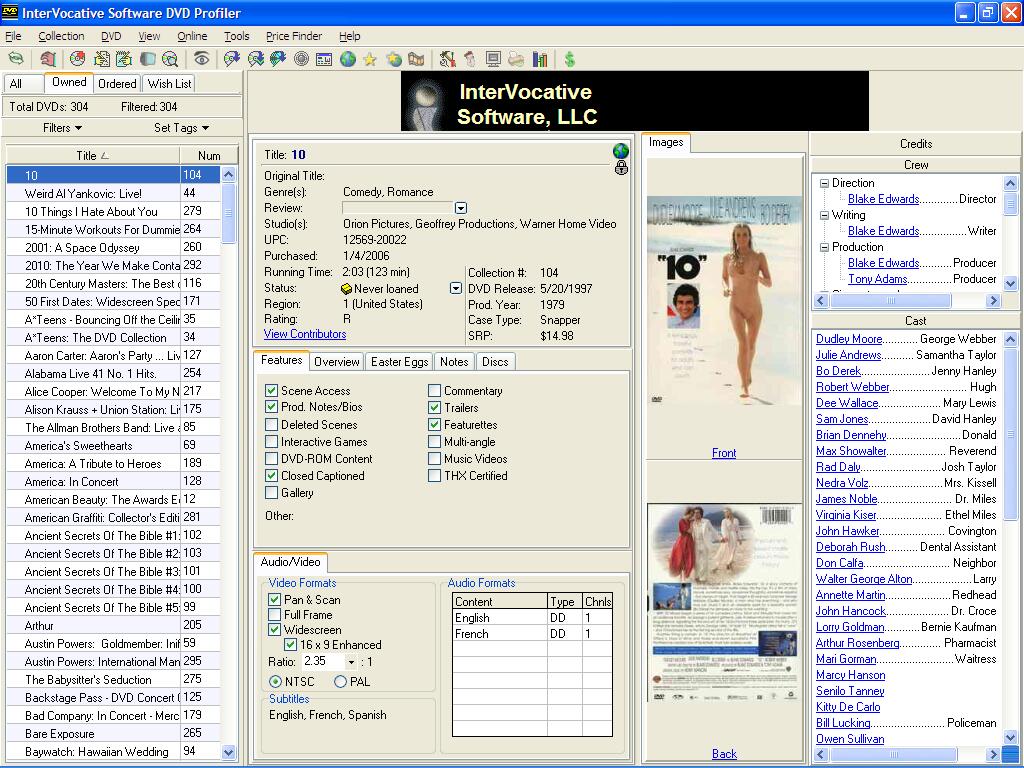Open the Status dropdown next to Never loaned

pyautogui.click(x=456, y=288)
